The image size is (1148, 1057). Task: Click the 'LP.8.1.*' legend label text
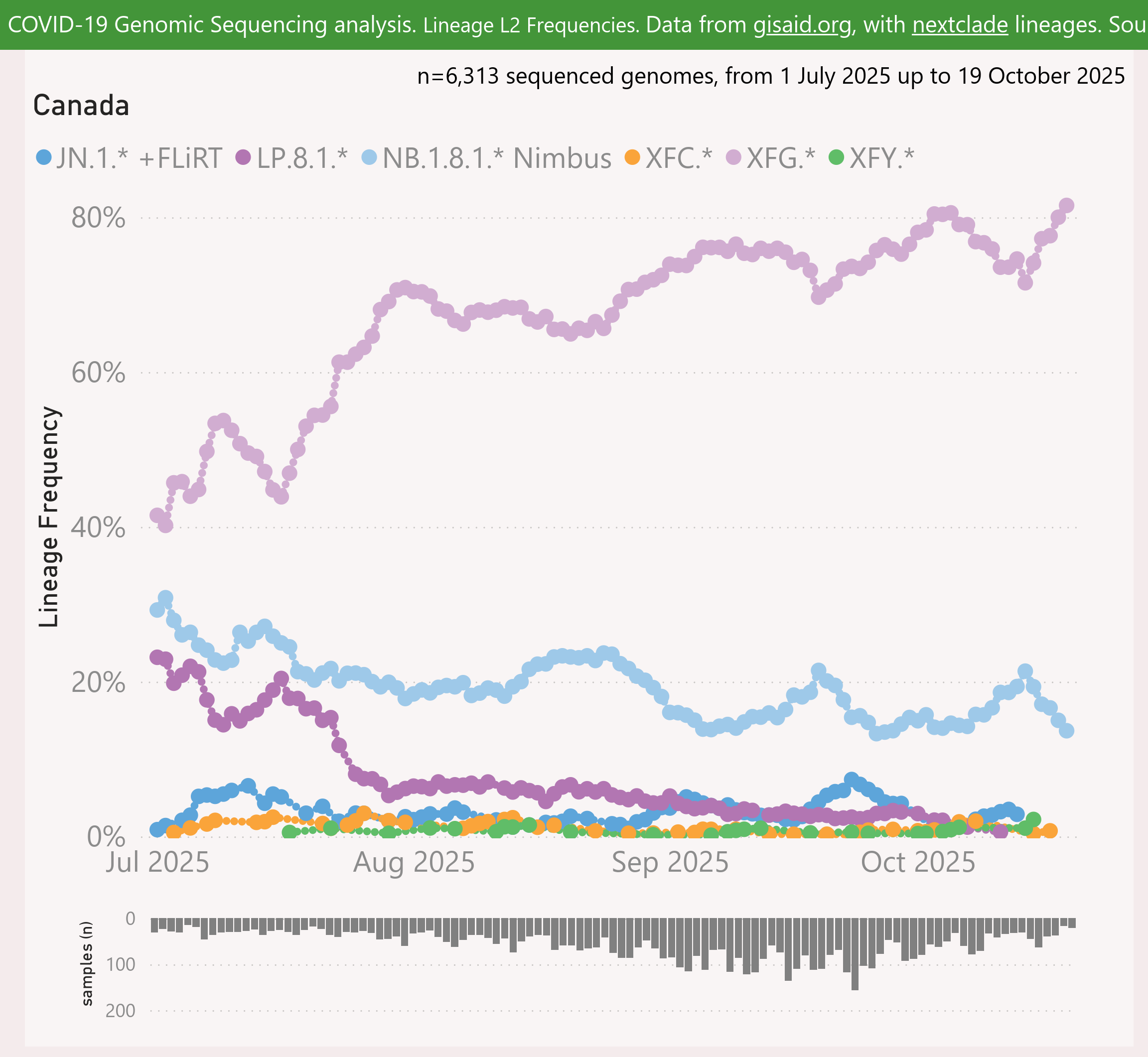tap(302, 158)
